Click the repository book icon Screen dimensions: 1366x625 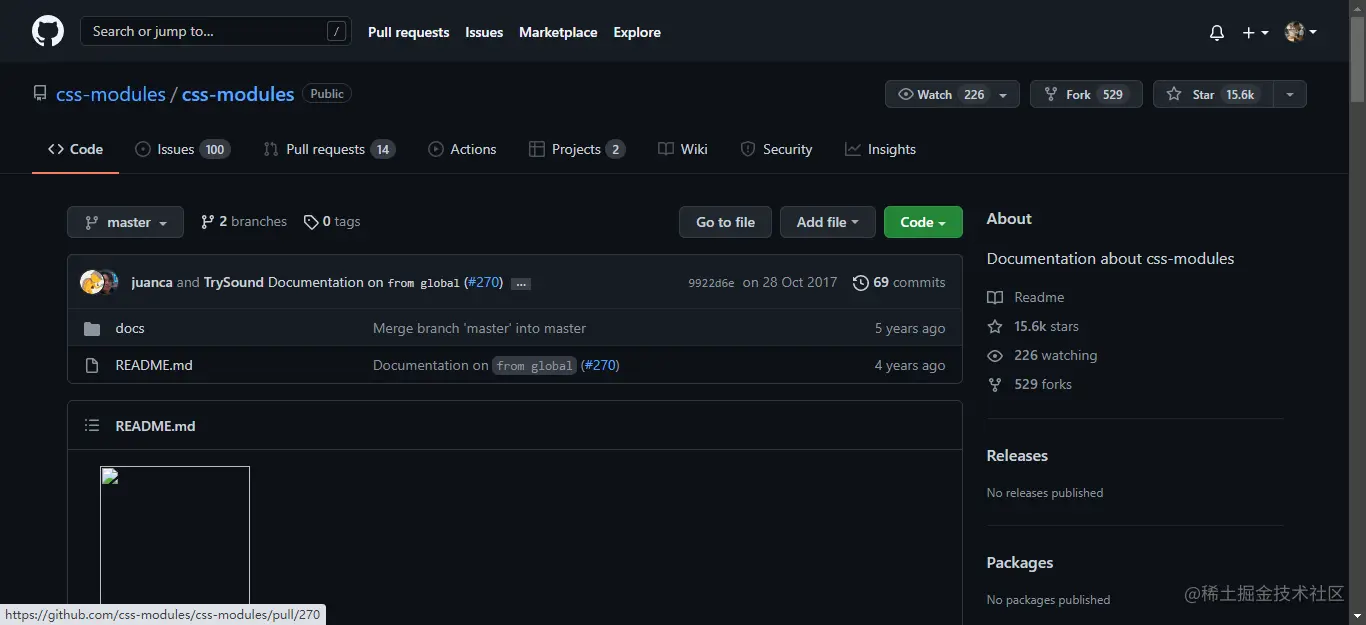click(x=40, y=94)
